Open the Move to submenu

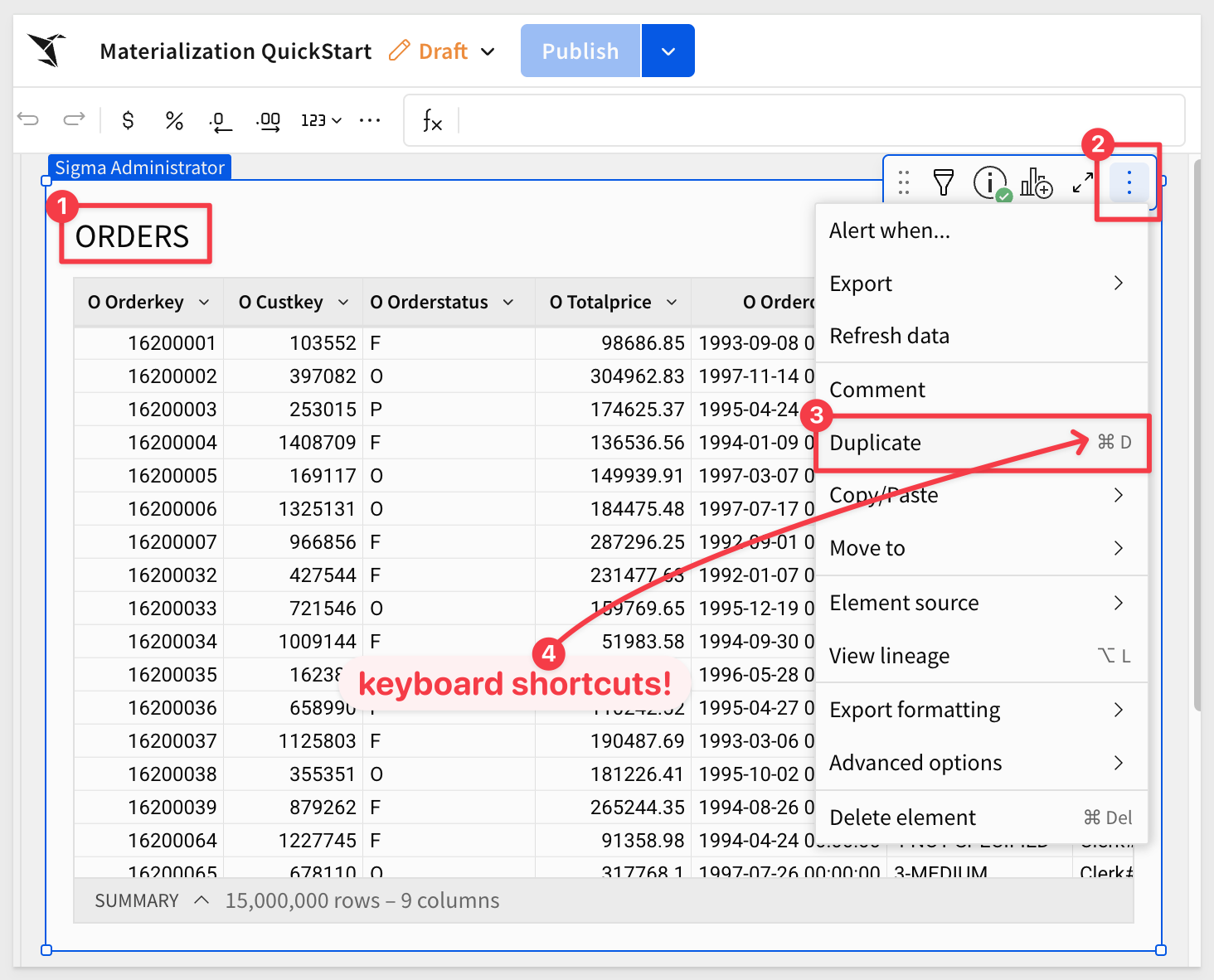[x=982, y=548]
